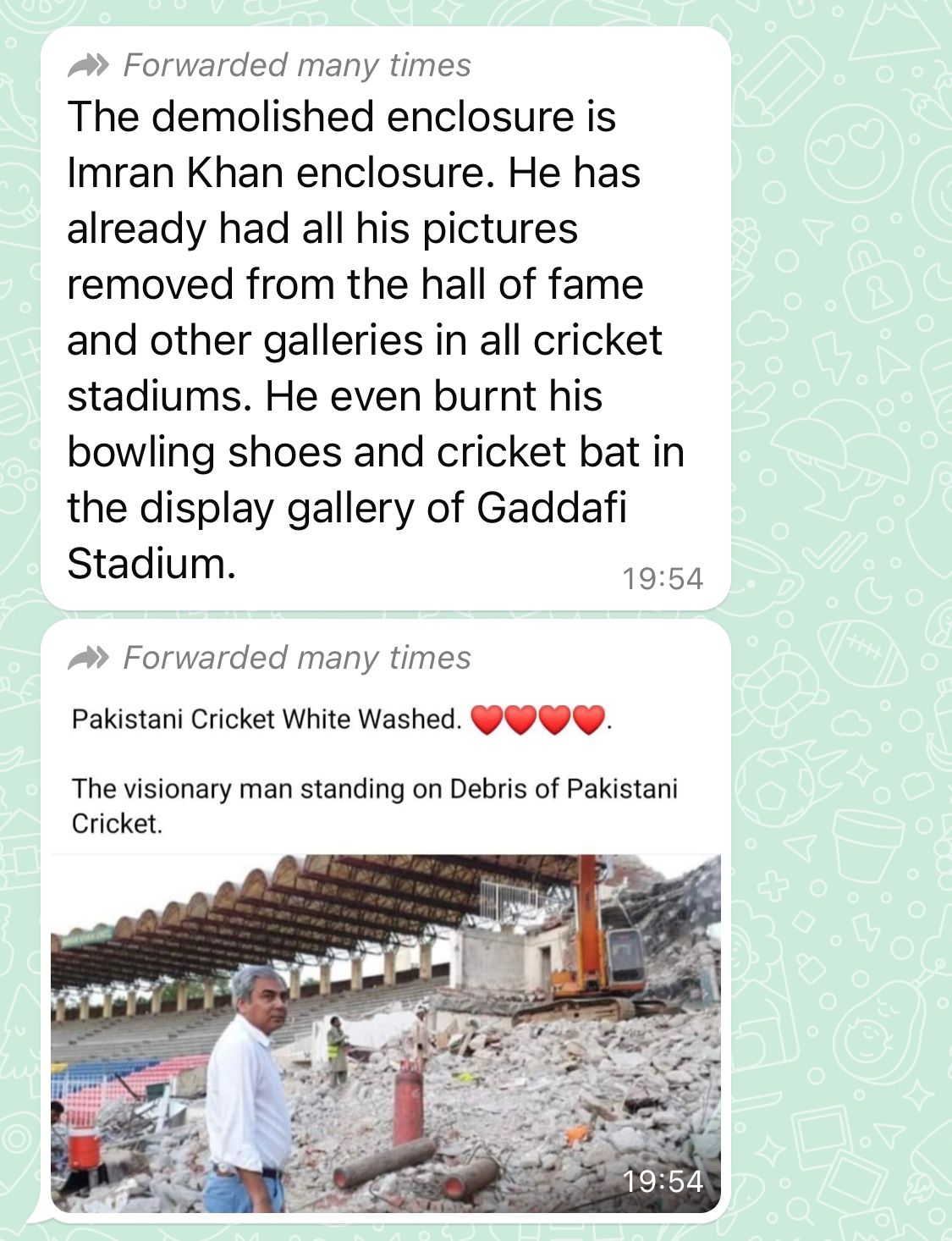Tap 'Forwarded many times' label on the photo message
Viewport: 952px width, 1241px height.
pos(297,658)
